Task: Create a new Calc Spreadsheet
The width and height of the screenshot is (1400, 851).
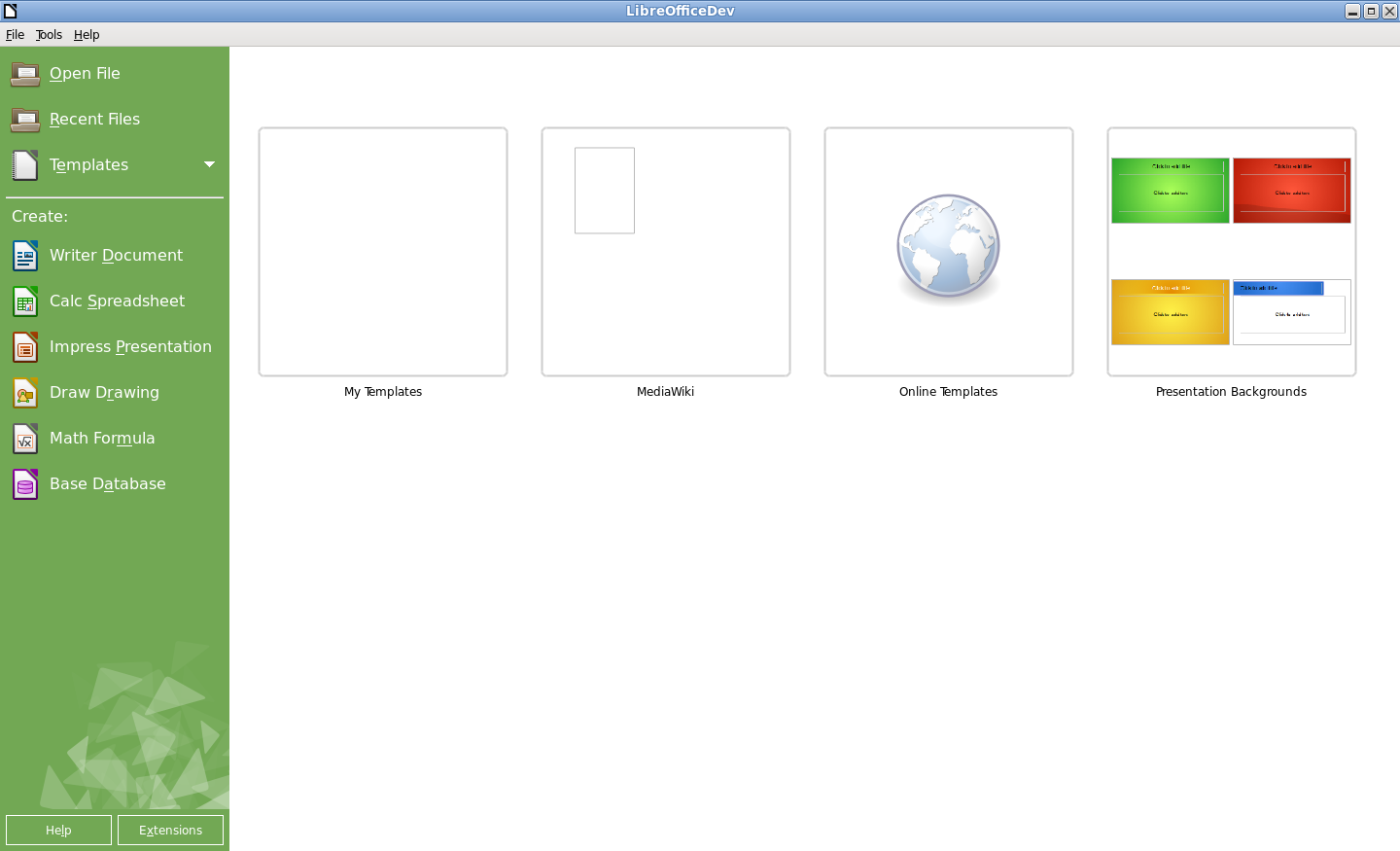Action: coord(116,301)
